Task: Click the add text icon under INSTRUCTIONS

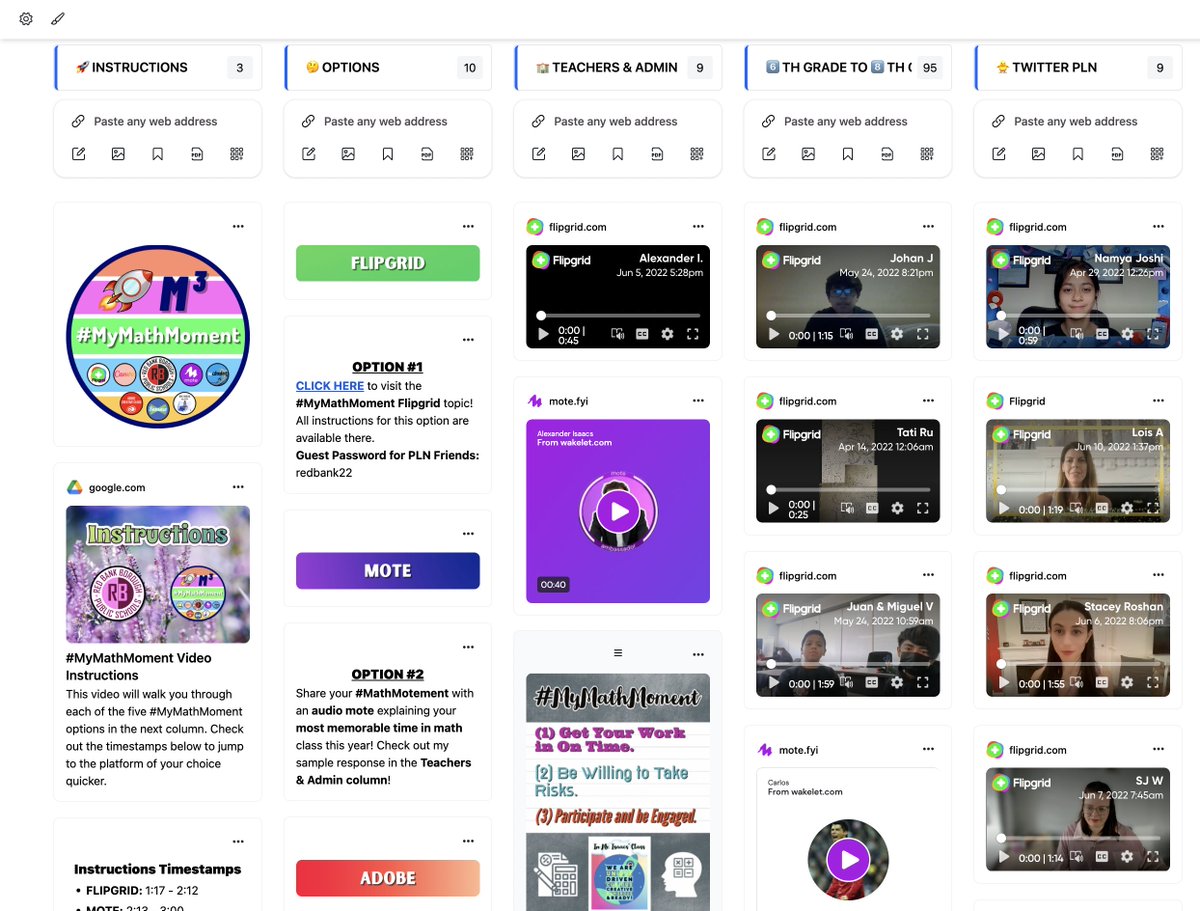Action: (78, 154)
